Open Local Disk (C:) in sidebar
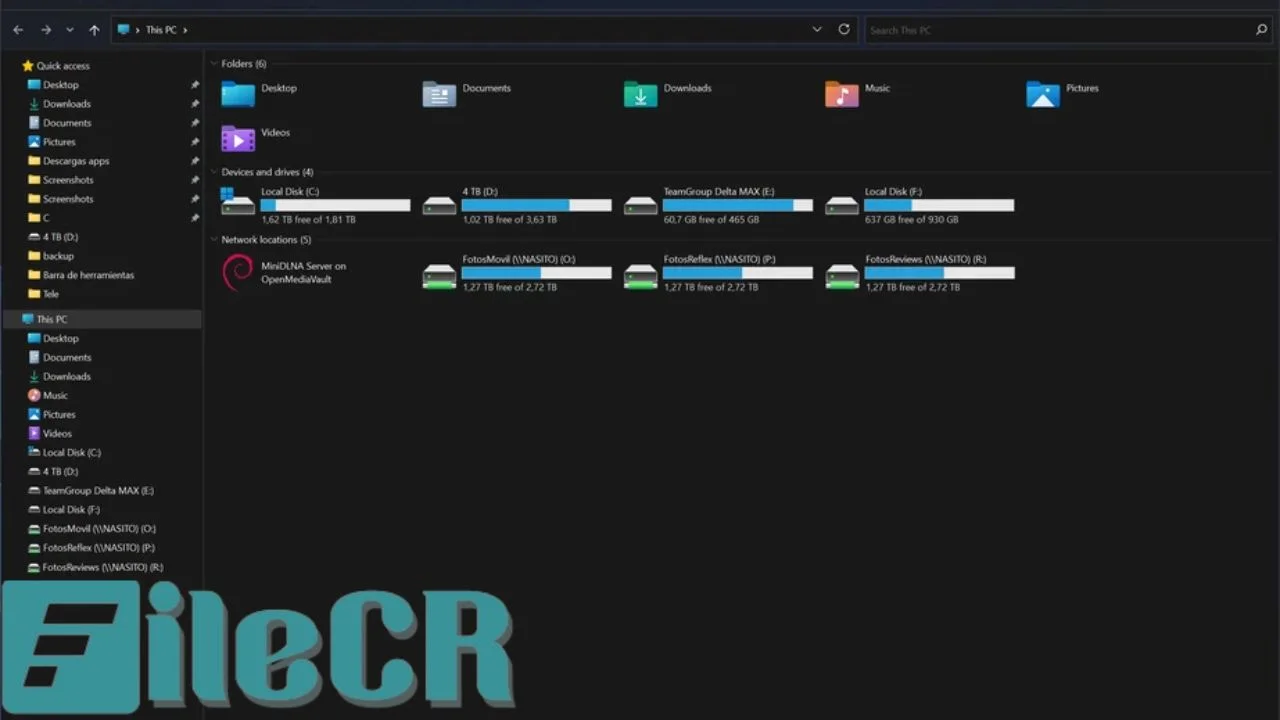Image resolution: width=1280 pixels, height=720 pixels. (x=71, y=453)
